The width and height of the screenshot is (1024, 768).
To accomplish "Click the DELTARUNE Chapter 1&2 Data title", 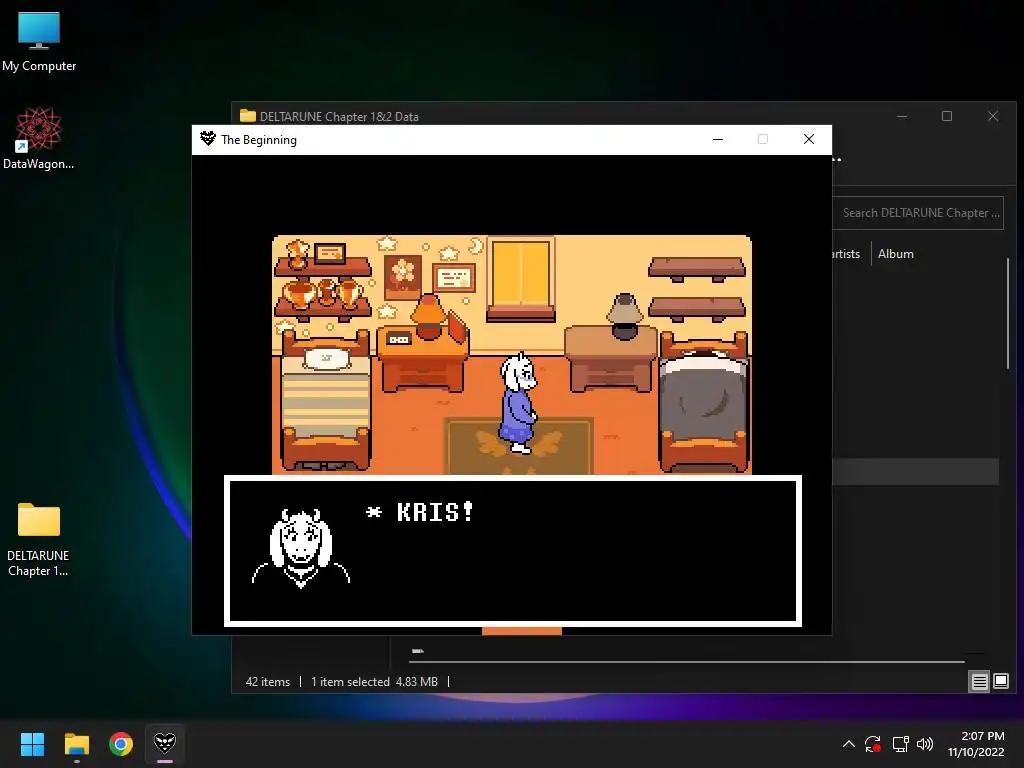I will (x=339, y=116).
